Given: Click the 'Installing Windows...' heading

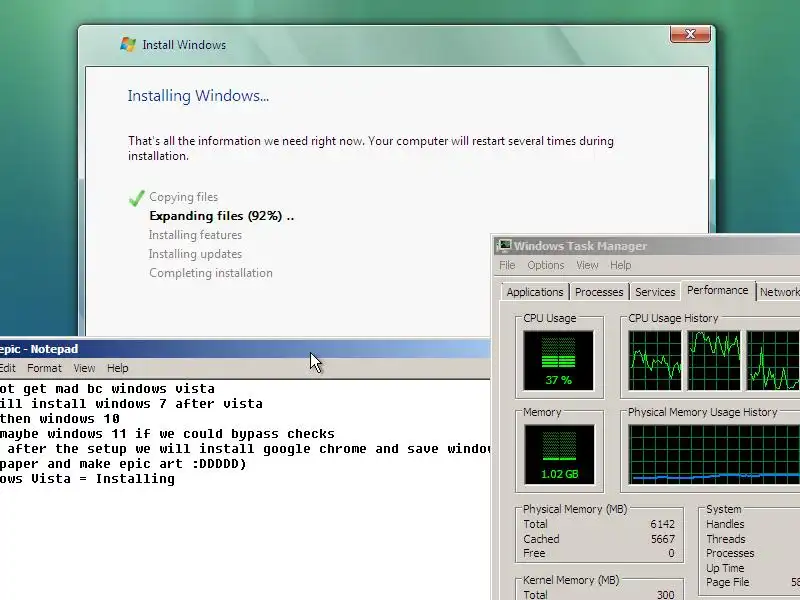Looking at the screenshot, I should coord(198,96).
